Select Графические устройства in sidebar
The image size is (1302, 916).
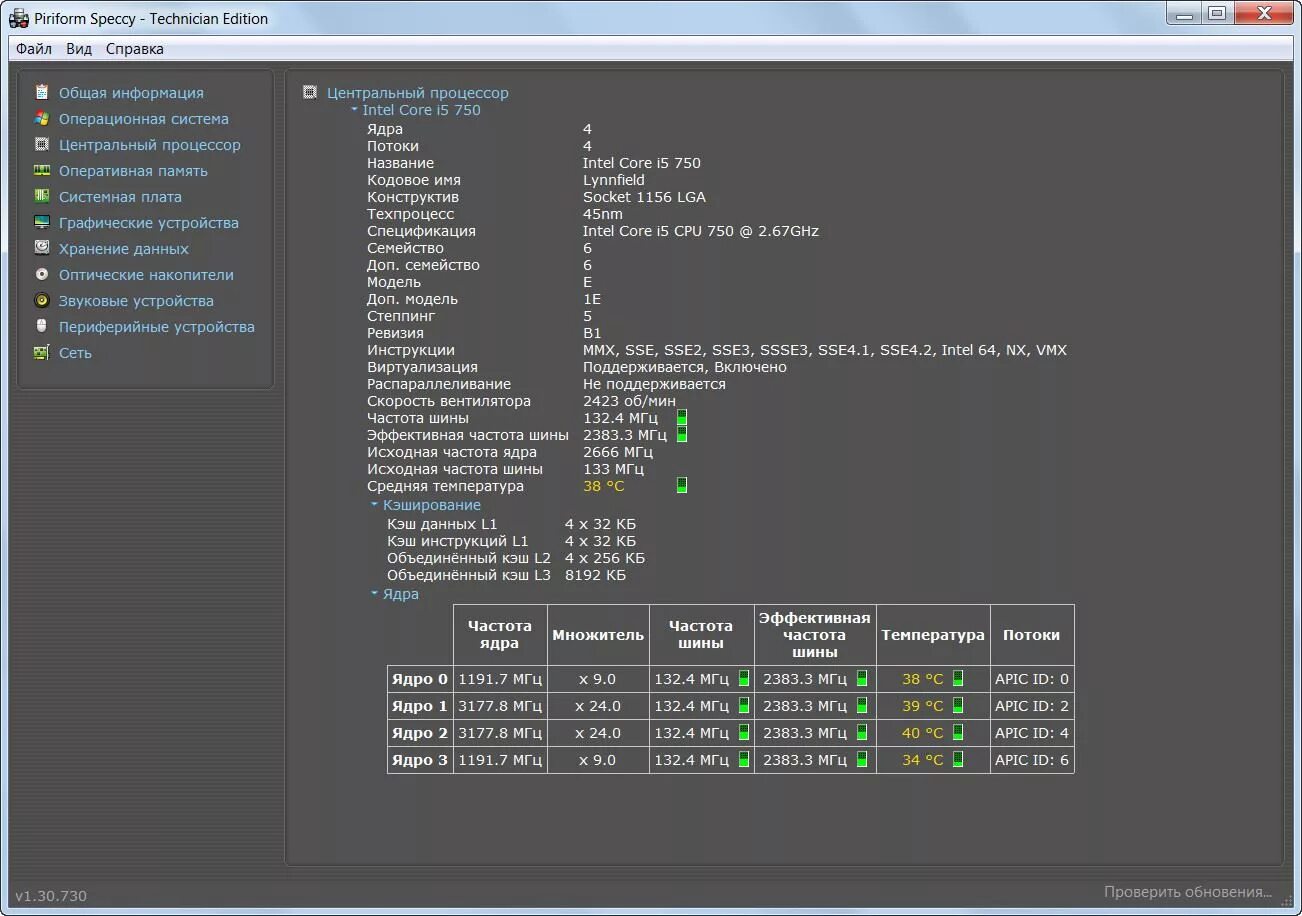(x=149, y=222)
